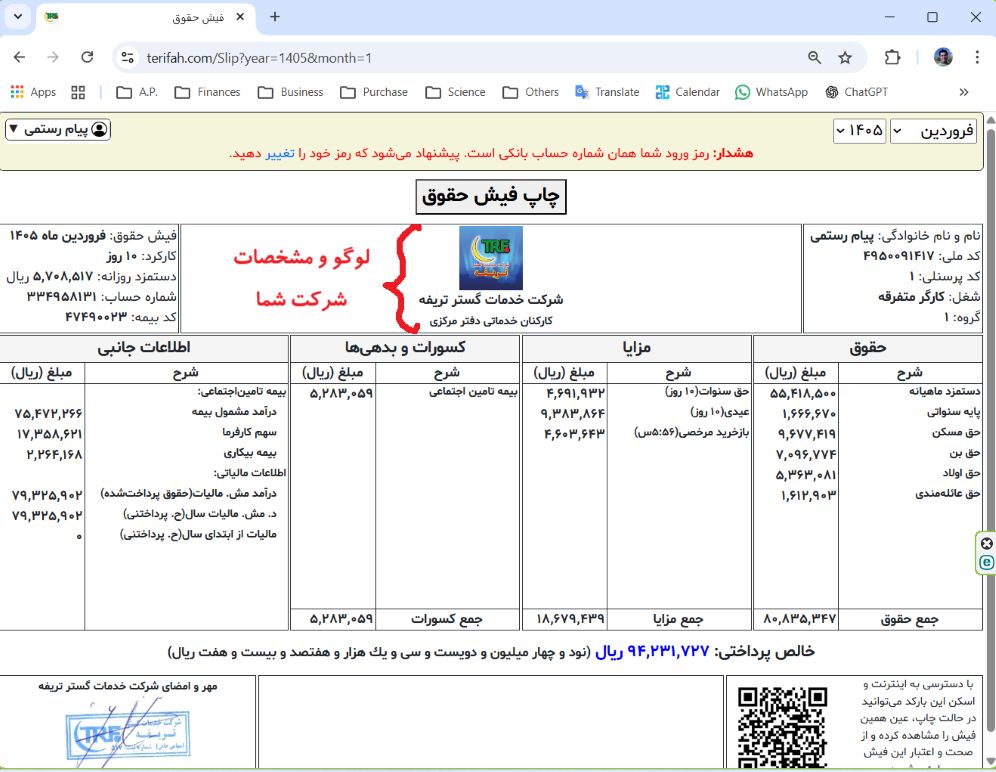Click the حق اولاد row label
Screen dimensions: 996x772
pos(964,473)
